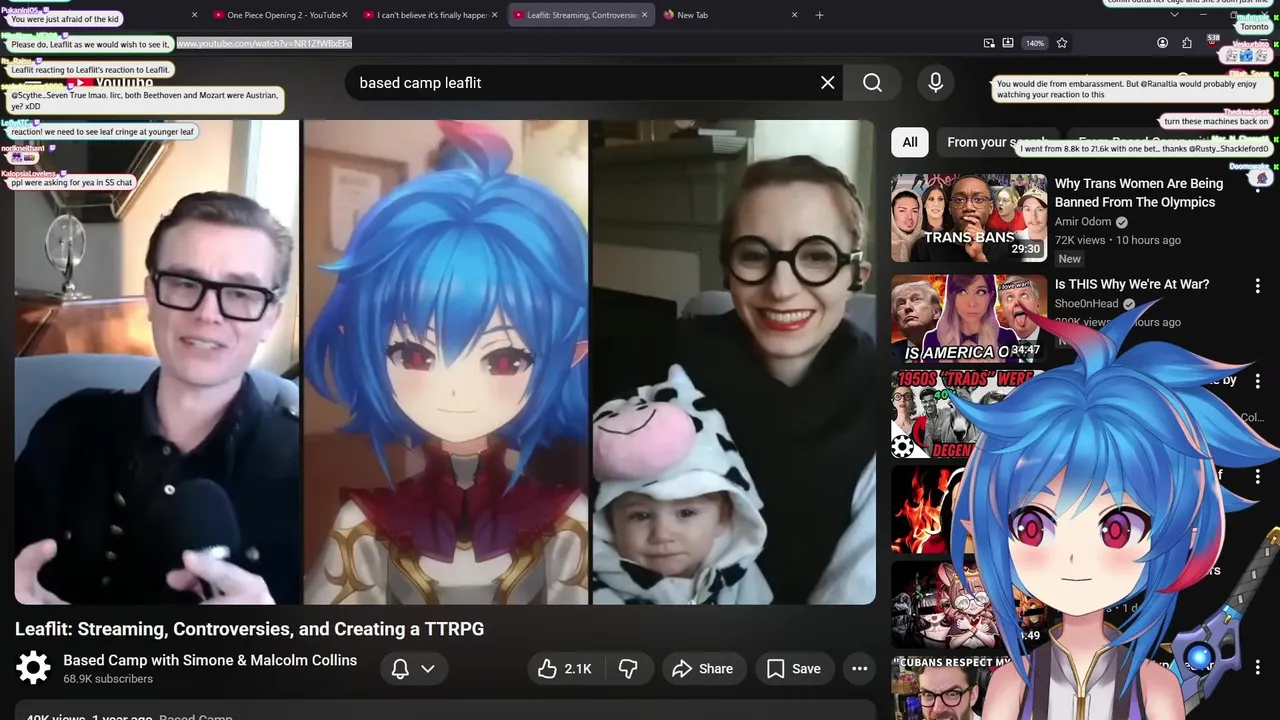The image size is (1280, 720).
Task: Click the '68.9K subscribers' text
Action: 108,679
